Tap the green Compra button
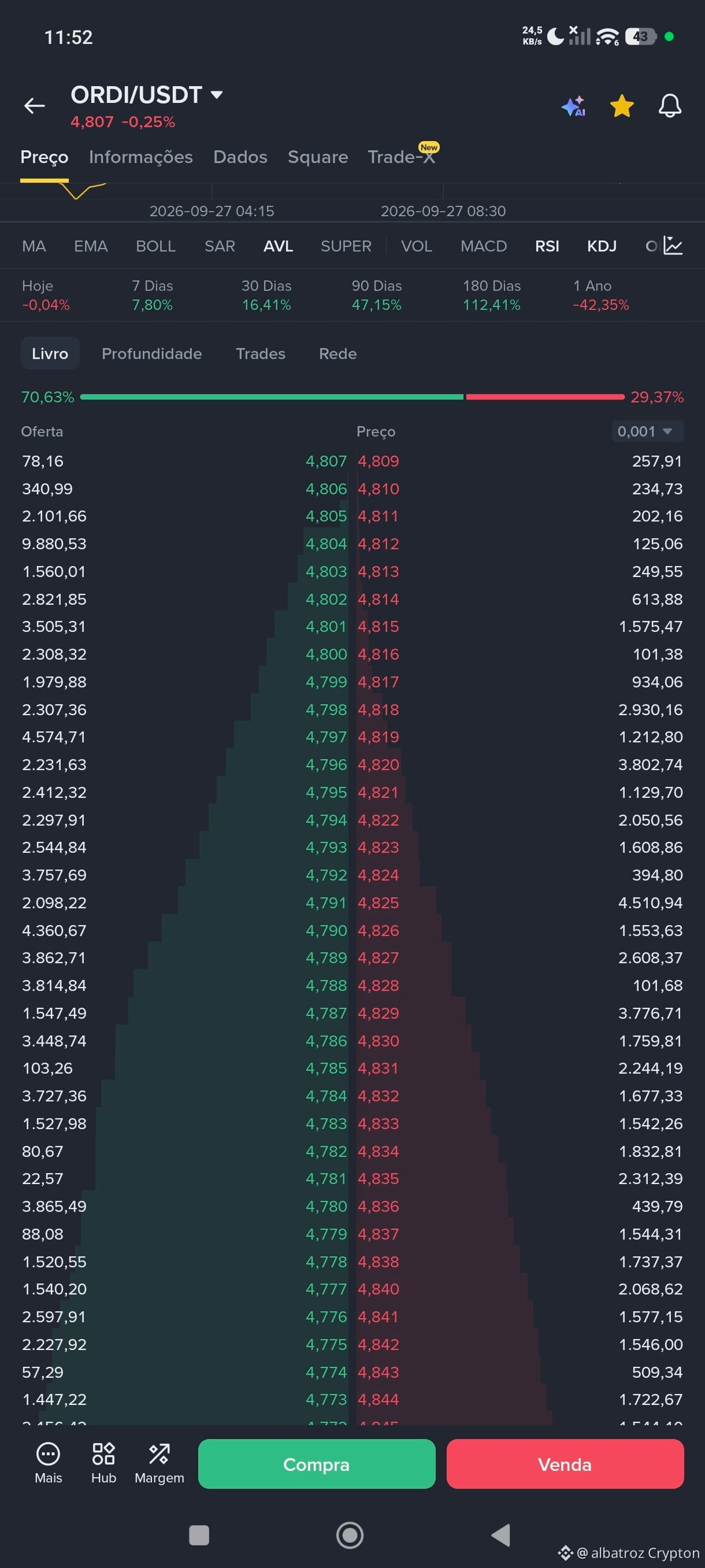 (316, 1464)
